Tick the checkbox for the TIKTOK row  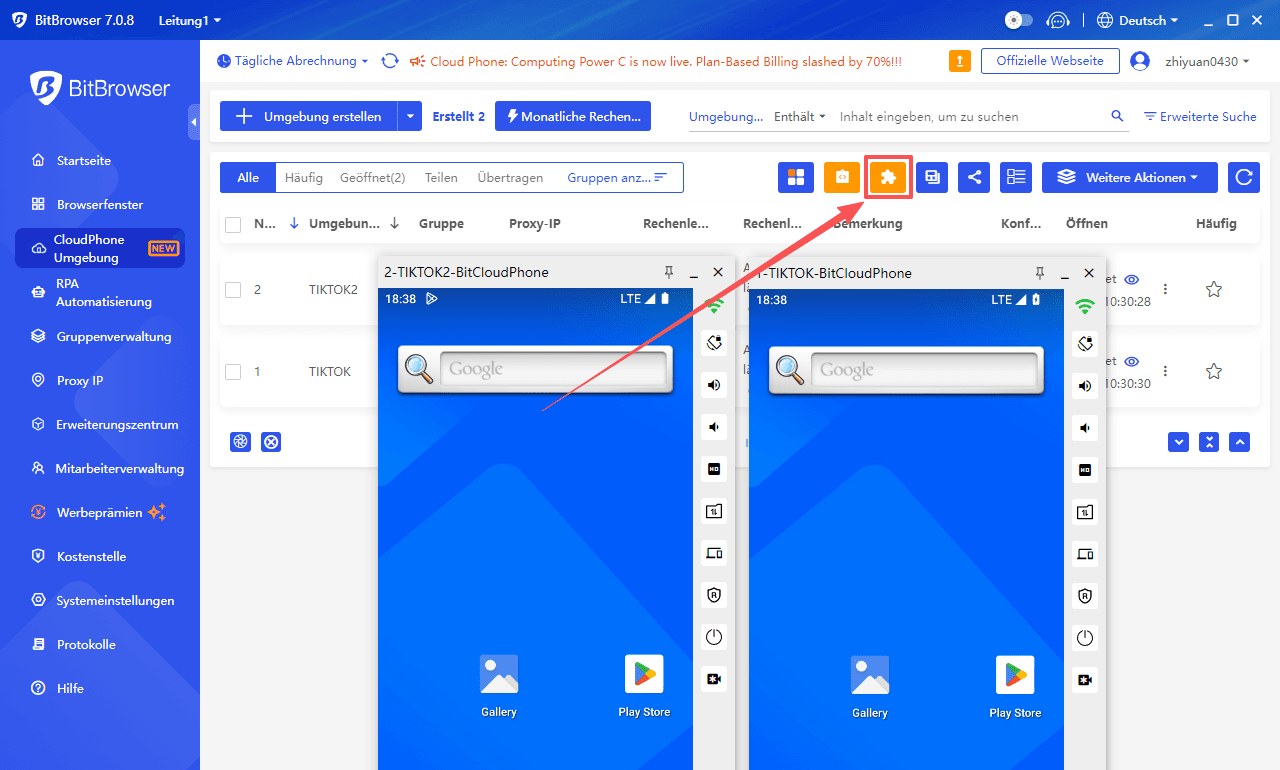point(233,372)
